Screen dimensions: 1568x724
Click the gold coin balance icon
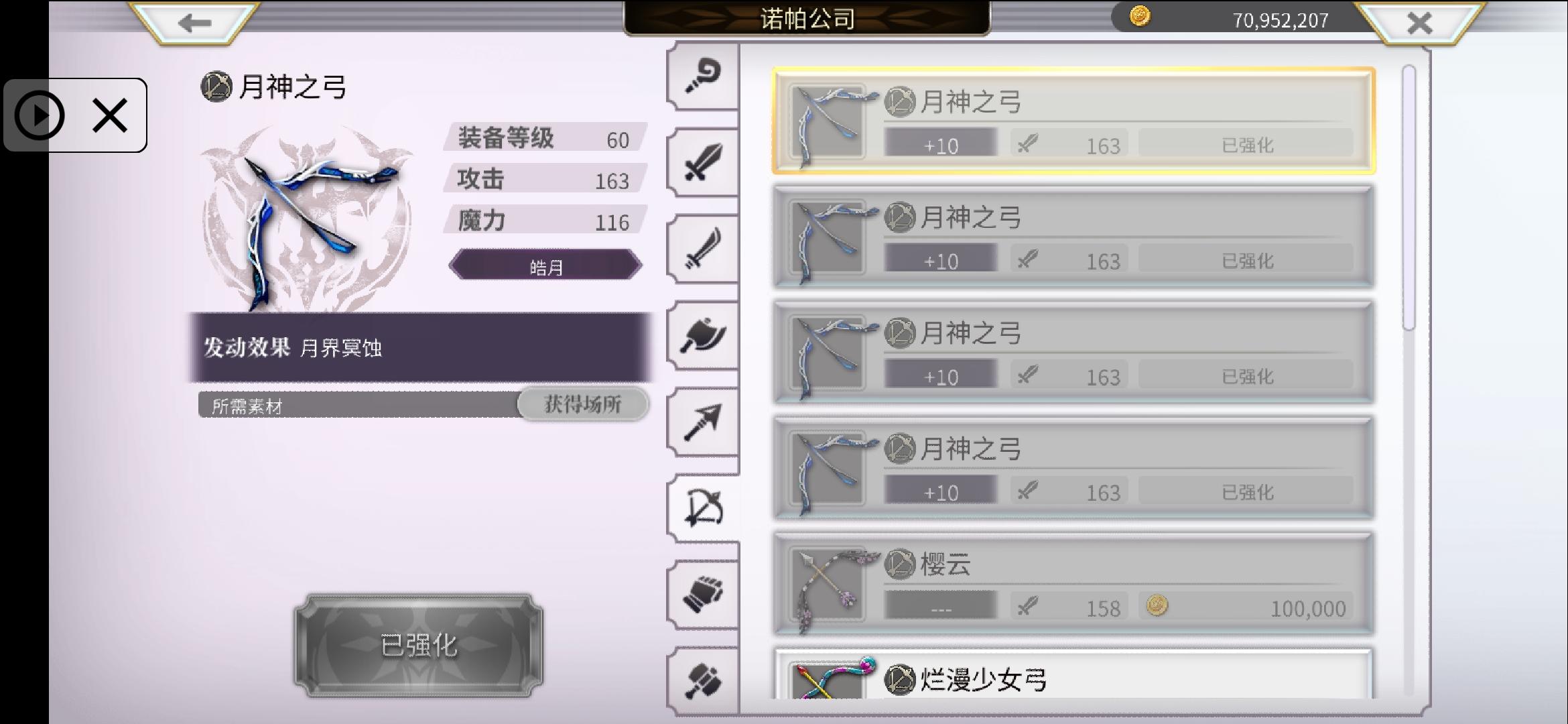click(1140, 16)
